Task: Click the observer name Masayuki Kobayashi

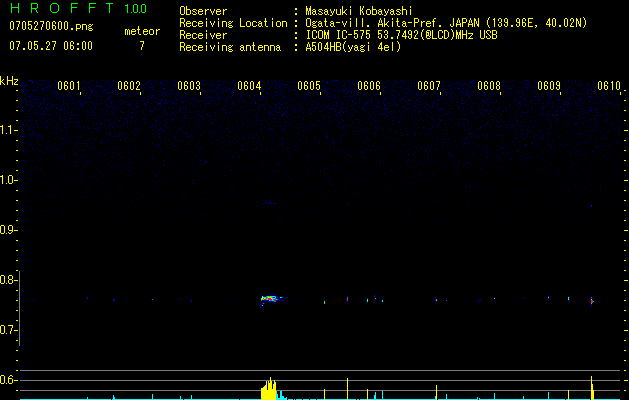Action: click(359, 11)
